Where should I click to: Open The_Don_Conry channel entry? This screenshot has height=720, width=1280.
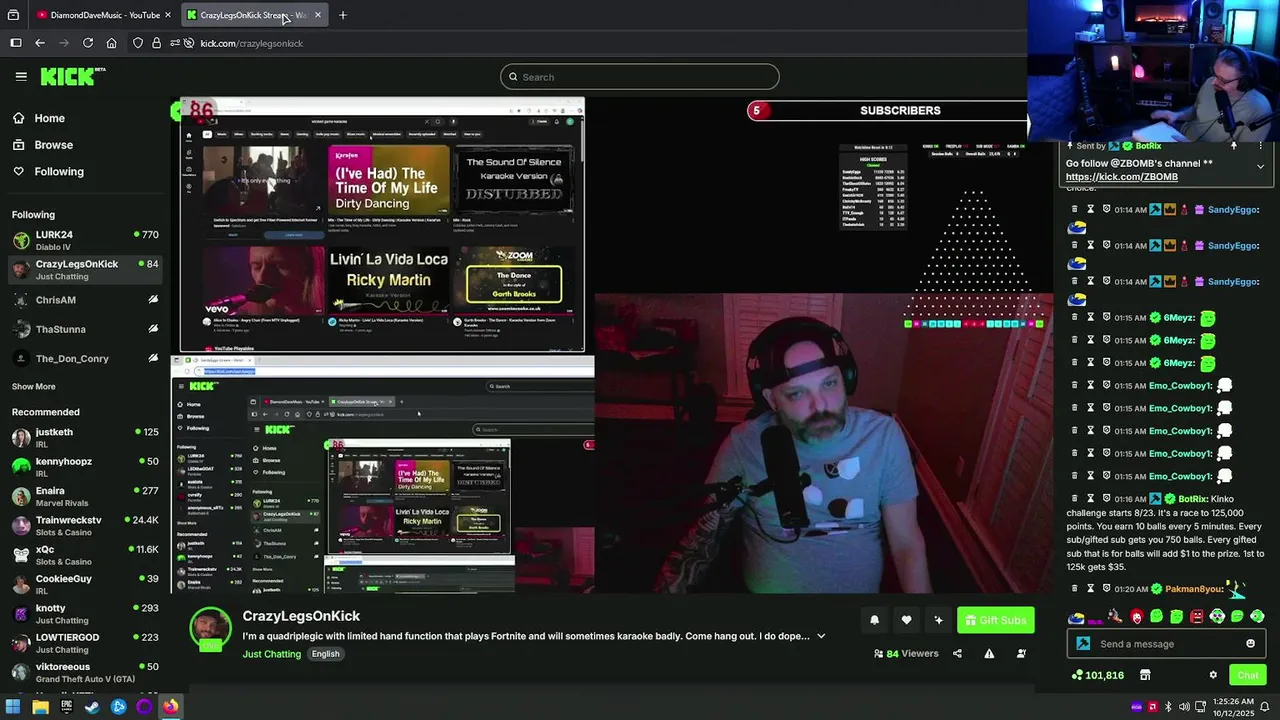pyautogui.click(x=85, y=358)
